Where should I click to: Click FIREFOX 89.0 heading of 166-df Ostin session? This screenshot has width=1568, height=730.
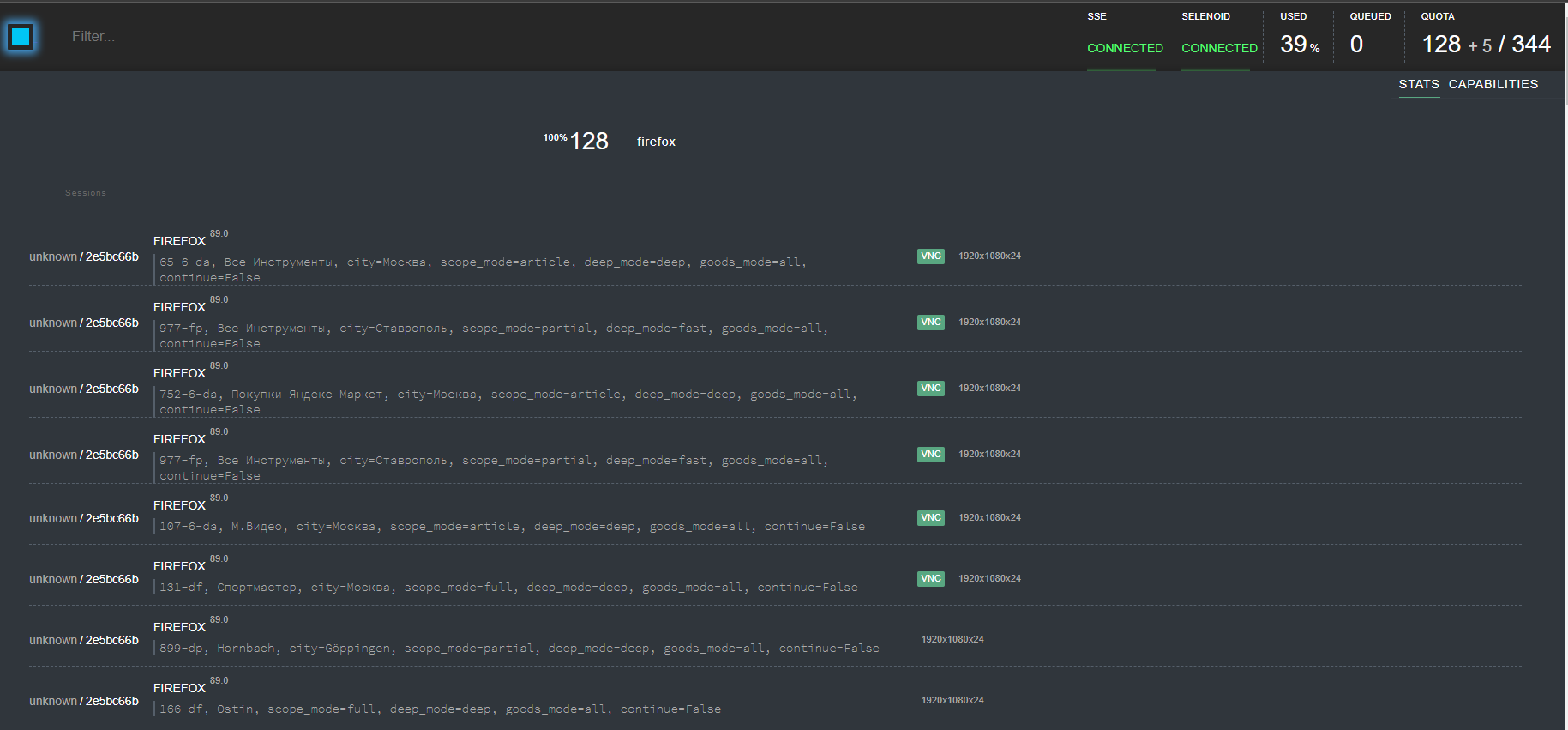pos(190,686)
